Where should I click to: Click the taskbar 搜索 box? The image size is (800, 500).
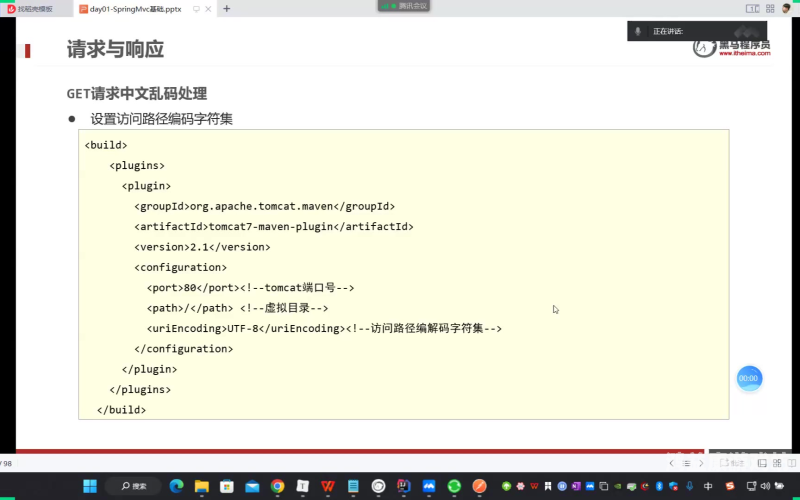(x=134, y=486)
